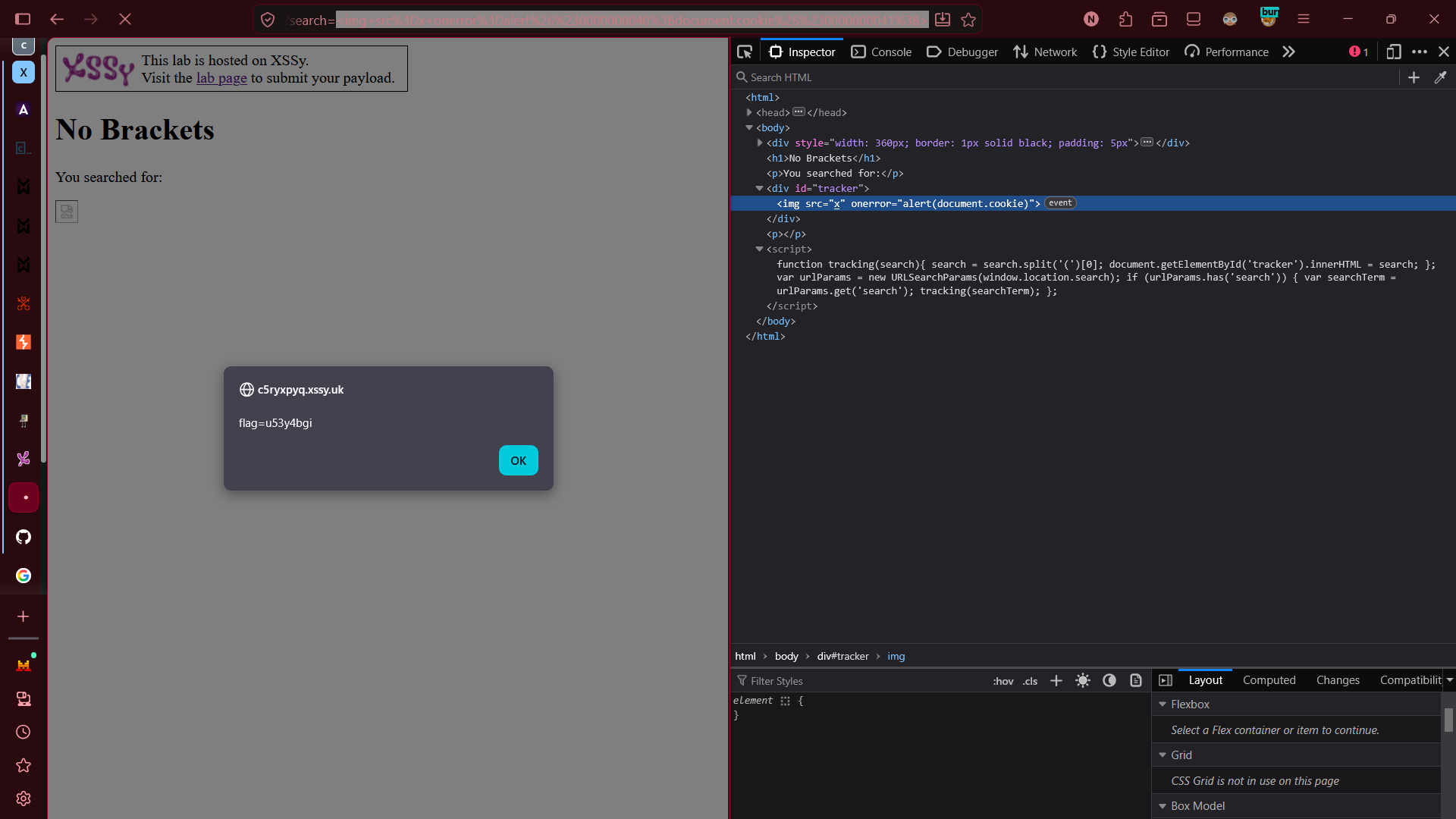Viewport: 1456px width, 819px height.
Task: Collapse the Box Model section
Action: point(1163,806)
